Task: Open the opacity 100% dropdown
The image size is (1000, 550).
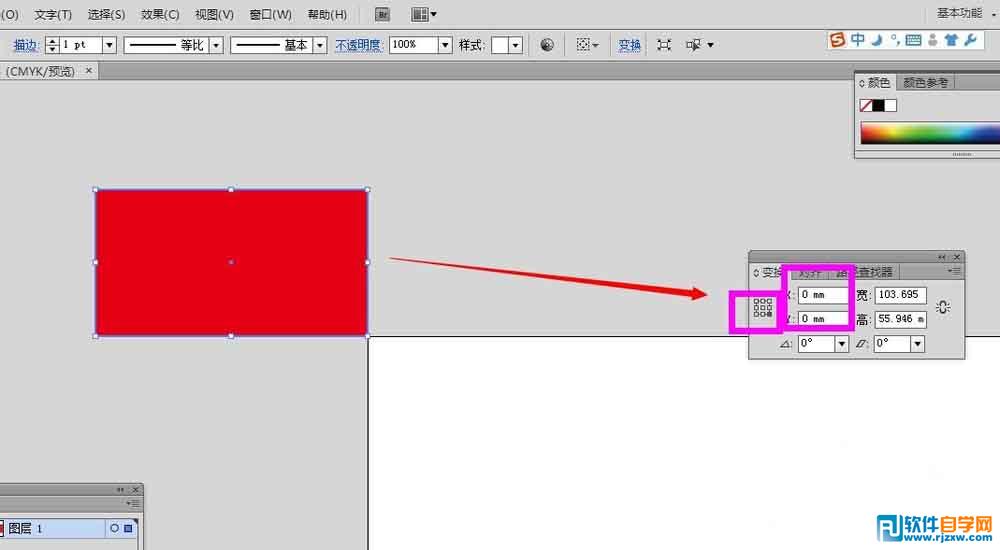Action: pyautogui.click(x=445, y=45)
